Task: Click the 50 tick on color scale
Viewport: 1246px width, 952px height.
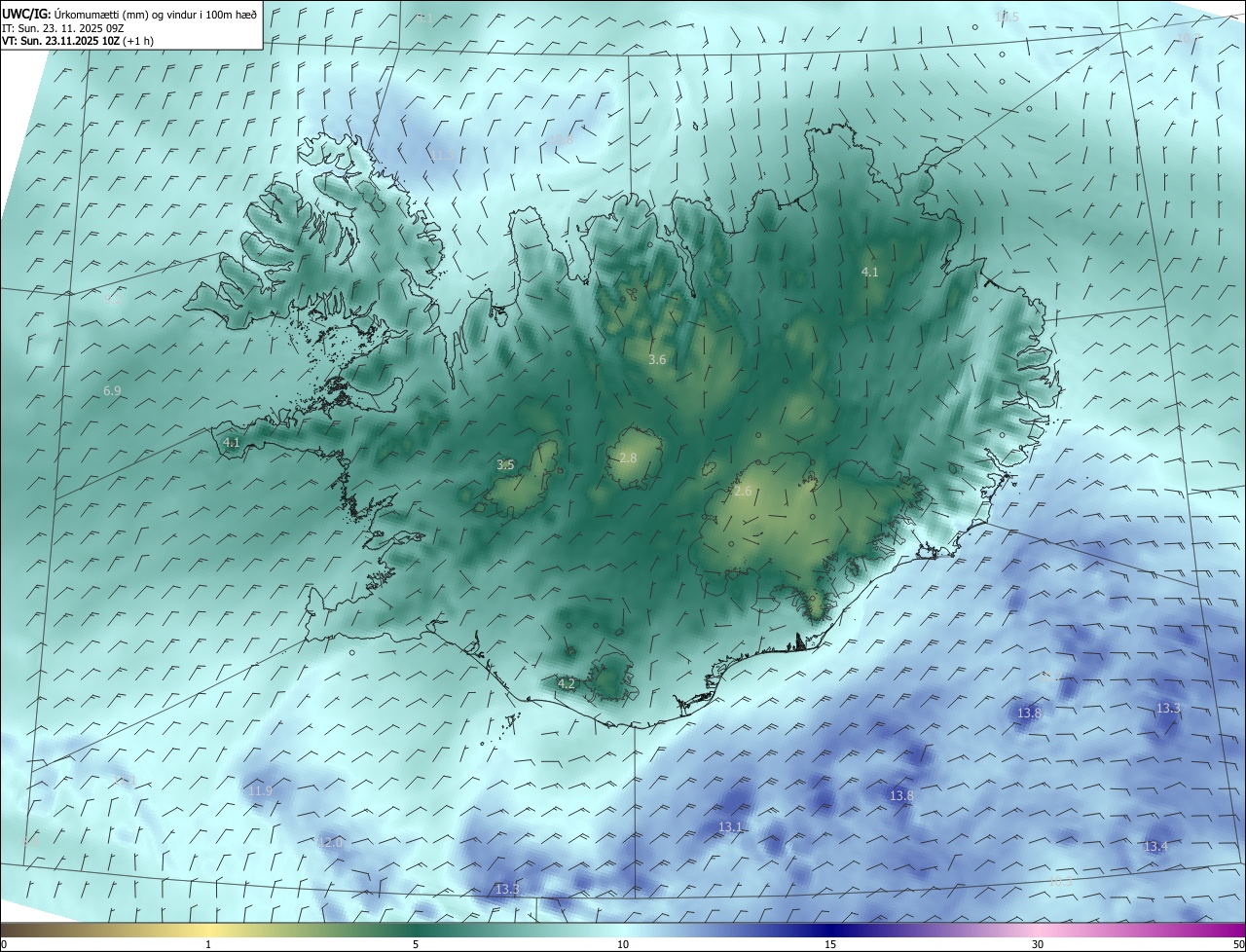Action: click(1238, 944)
